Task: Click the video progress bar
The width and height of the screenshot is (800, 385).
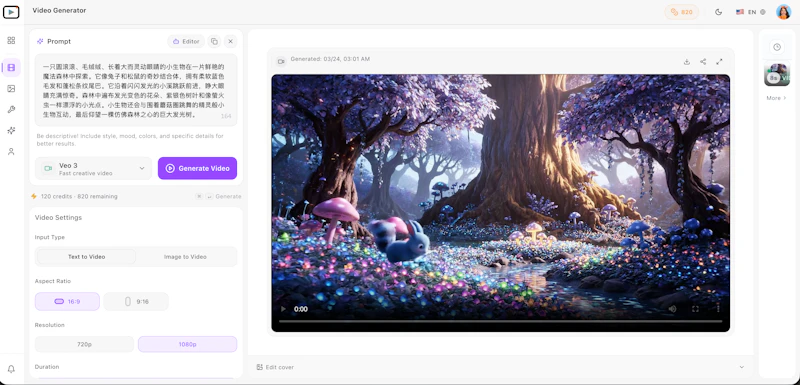Action: click(x=501, y=321)
